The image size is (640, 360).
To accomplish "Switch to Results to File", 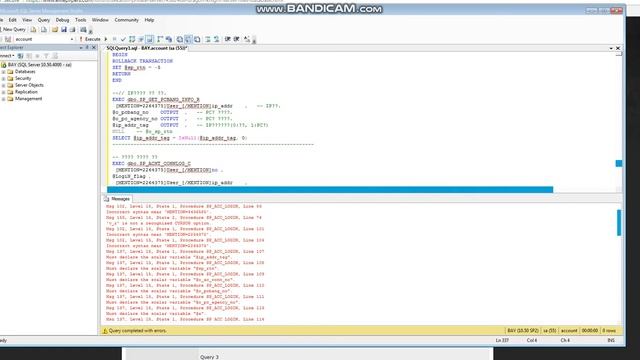I will [x=197, y=39].
